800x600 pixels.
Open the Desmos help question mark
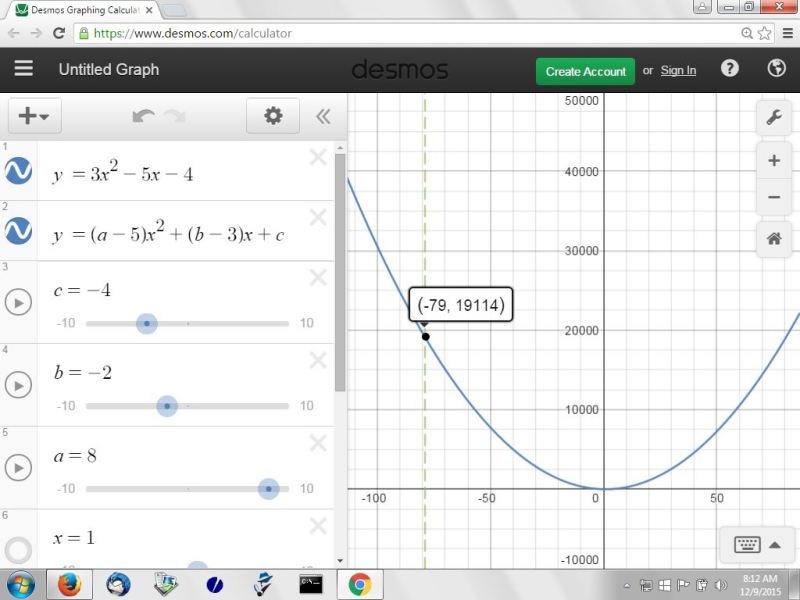730,68
